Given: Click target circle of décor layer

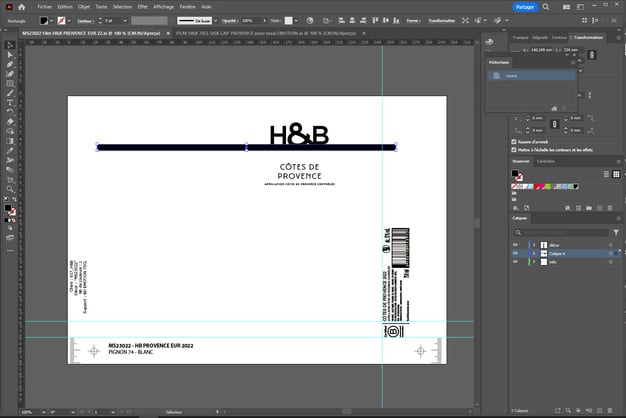Looking at the screenshot, I should tap(610, 245).
